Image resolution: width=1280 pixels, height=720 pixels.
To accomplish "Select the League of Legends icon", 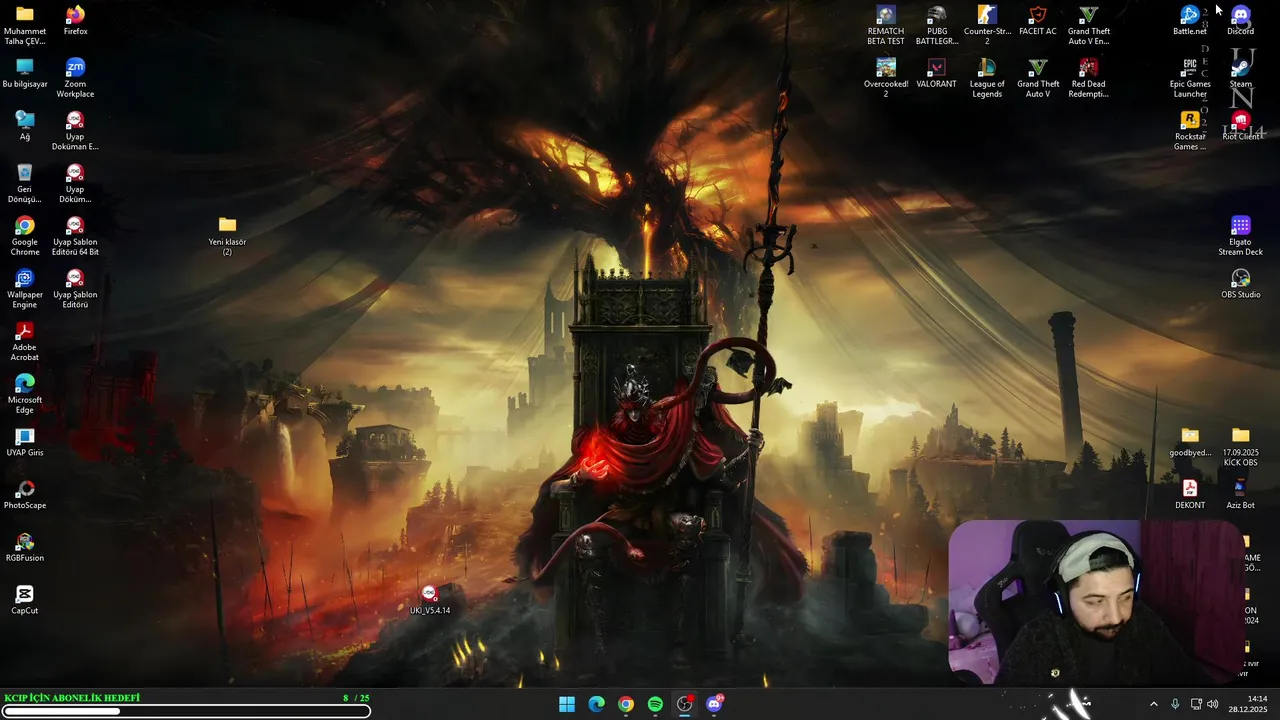I will pyautogui.click(x=987, y=78).
